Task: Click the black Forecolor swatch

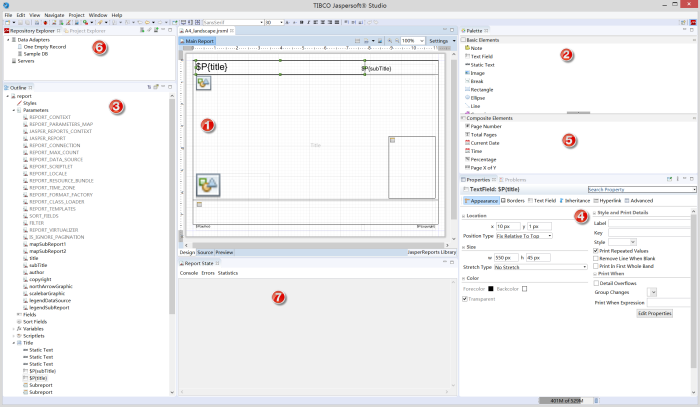Action: (492, 289)
